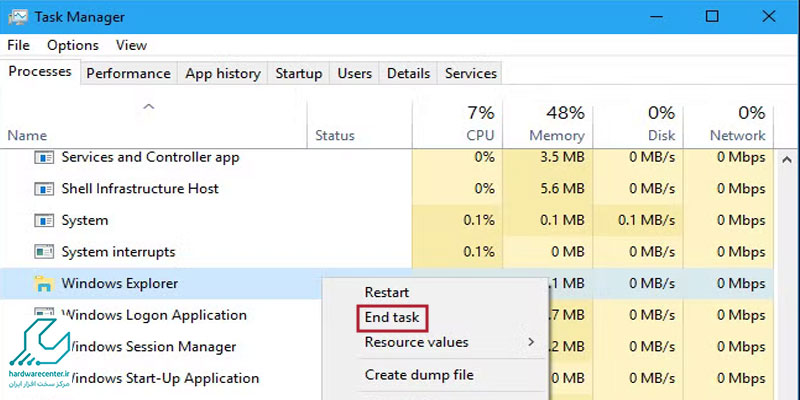The width and height of the screenshot is (800, 400).
Task: Switch to the Startup tab
Action: [299, 73]
